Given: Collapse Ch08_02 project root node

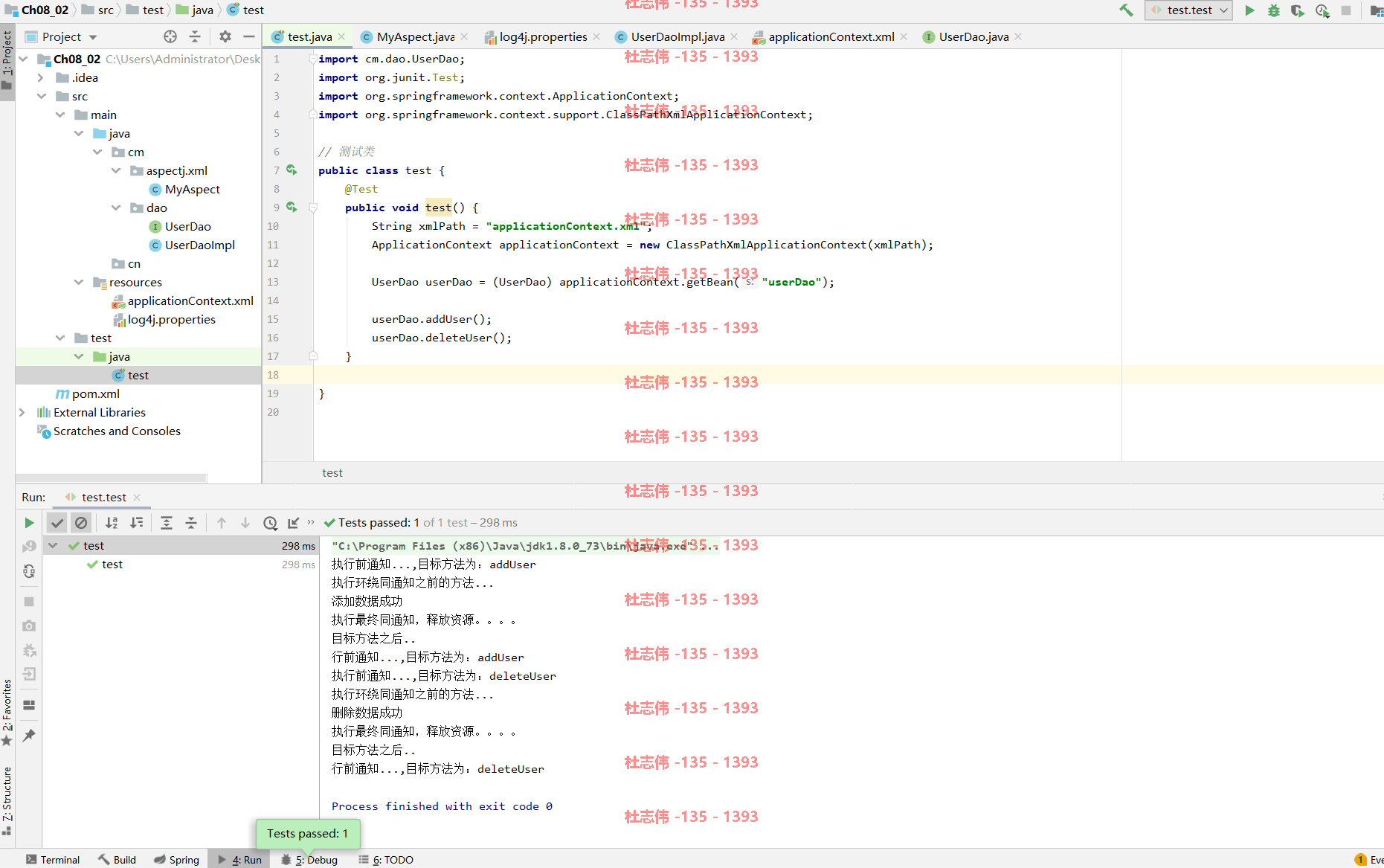Looking at the screenshot, I should pos(23,59).
